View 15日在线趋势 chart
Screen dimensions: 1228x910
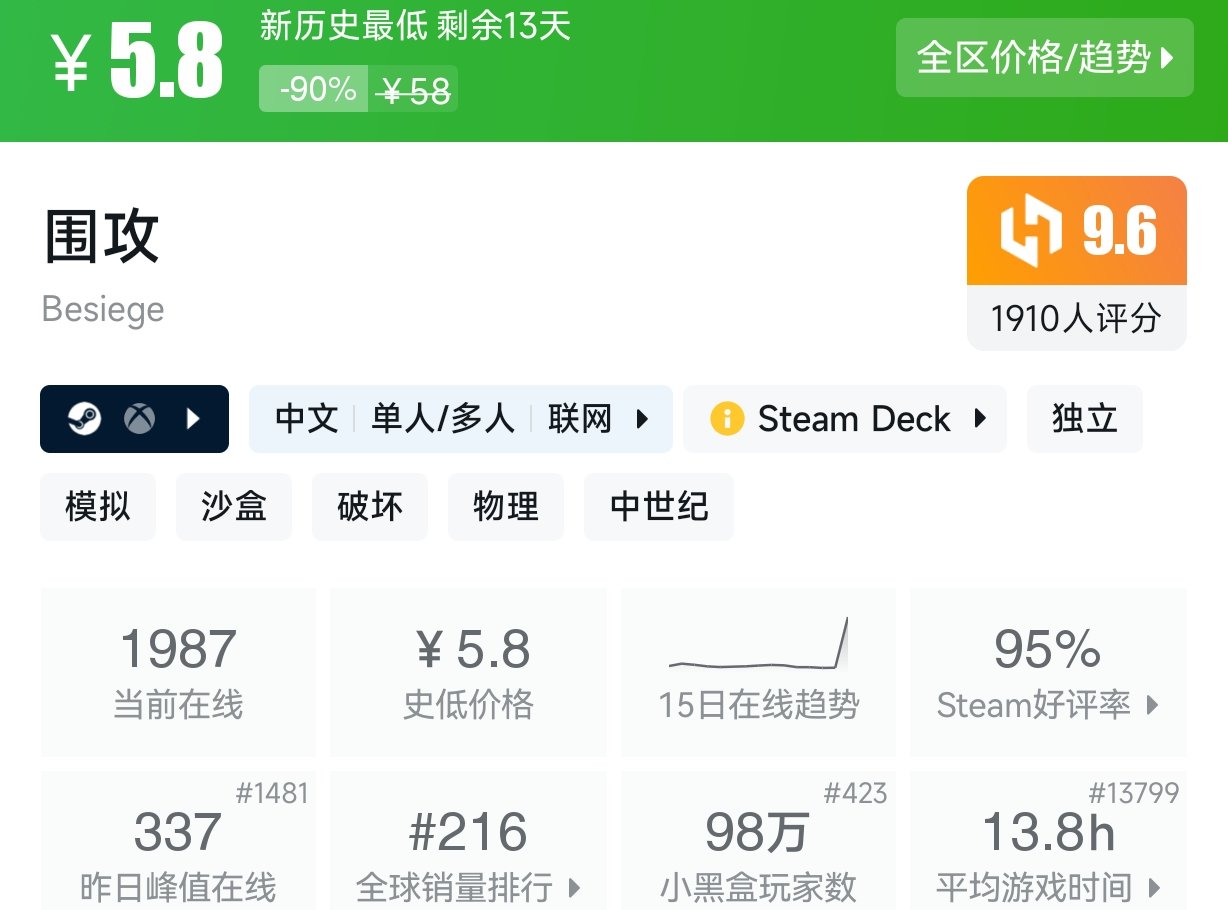[758, 672]
